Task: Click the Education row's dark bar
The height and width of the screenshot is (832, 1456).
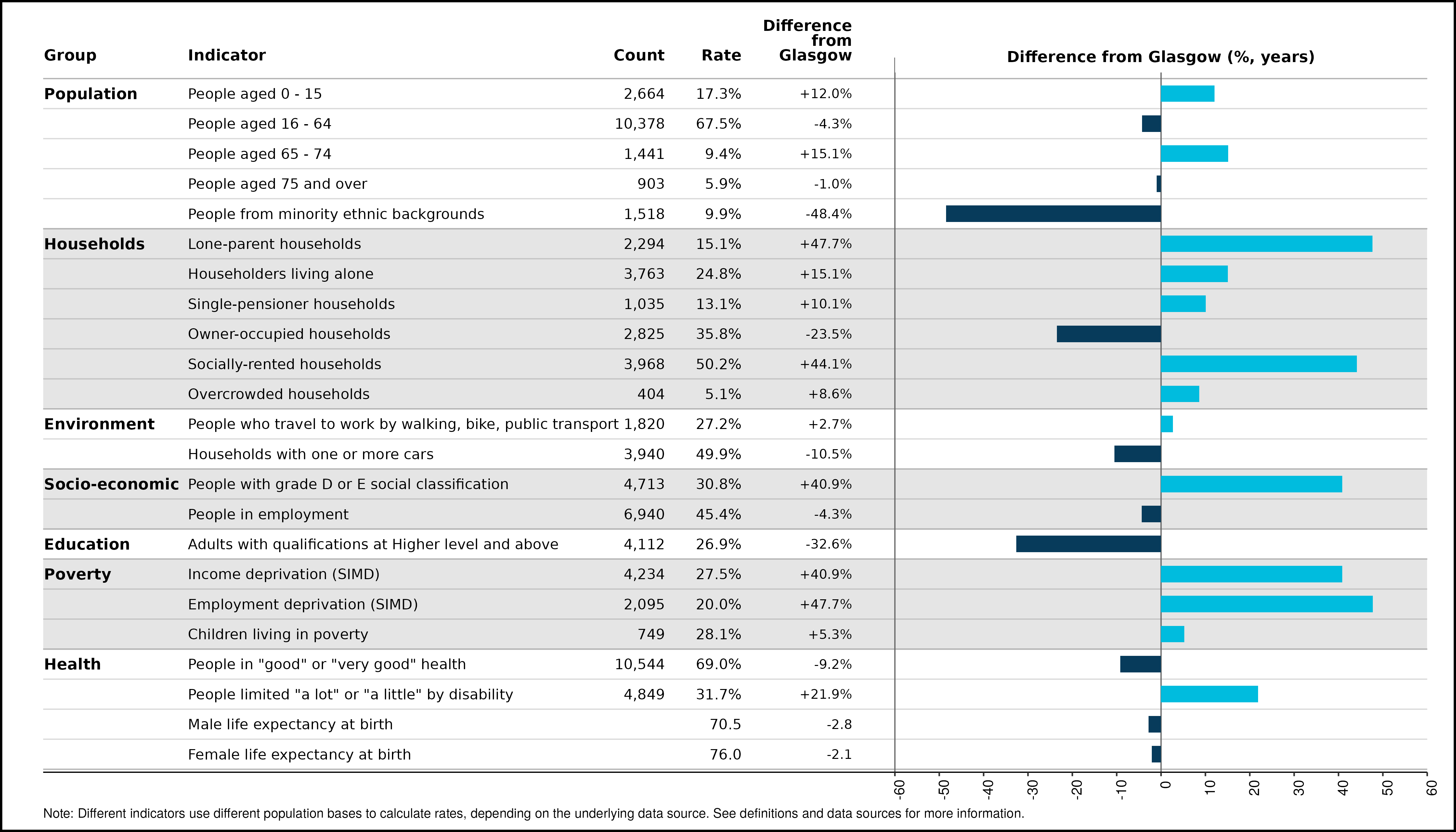Action: click(1088, 544)
